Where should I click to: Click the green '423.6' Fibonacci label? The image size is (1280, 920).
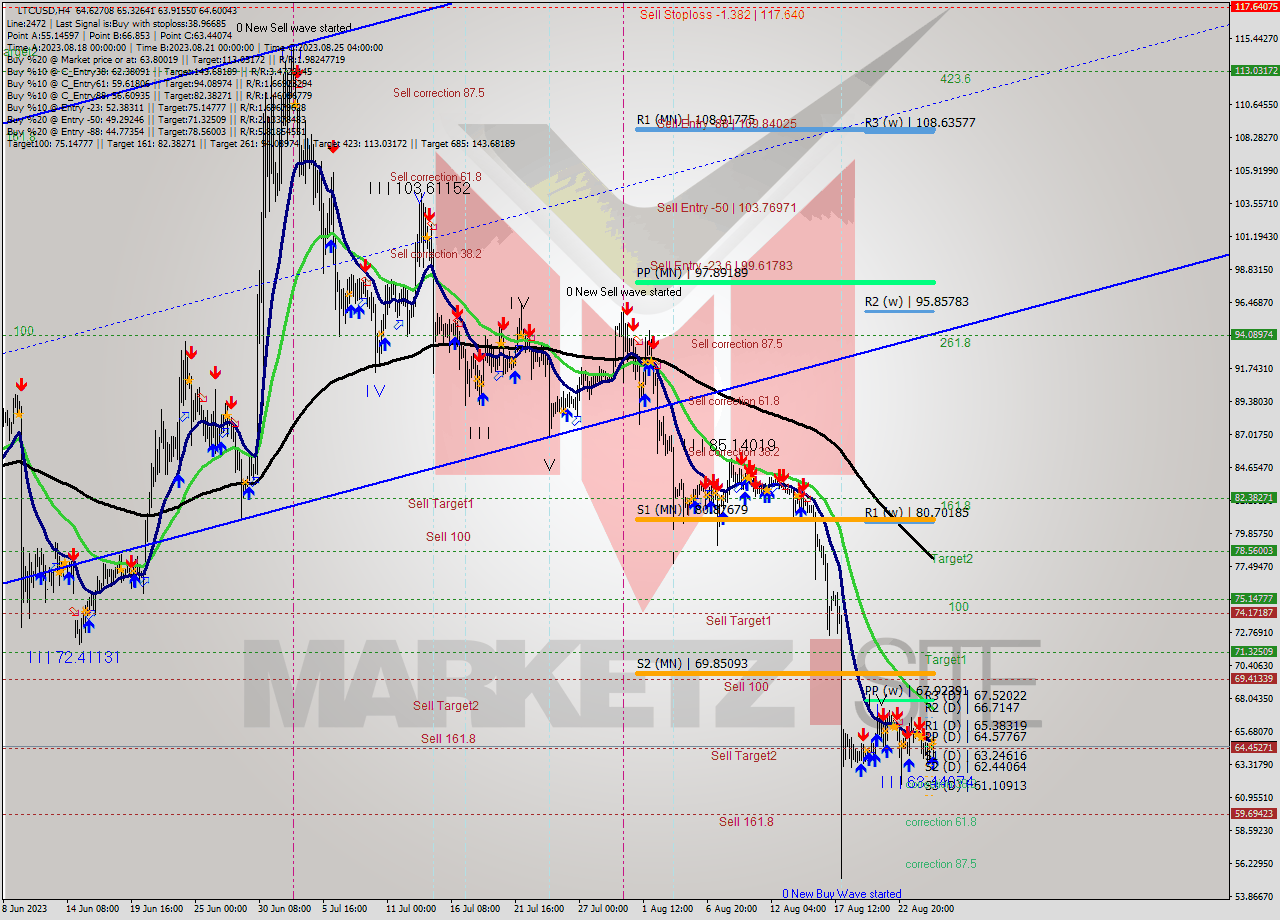(x=955, y=79)
